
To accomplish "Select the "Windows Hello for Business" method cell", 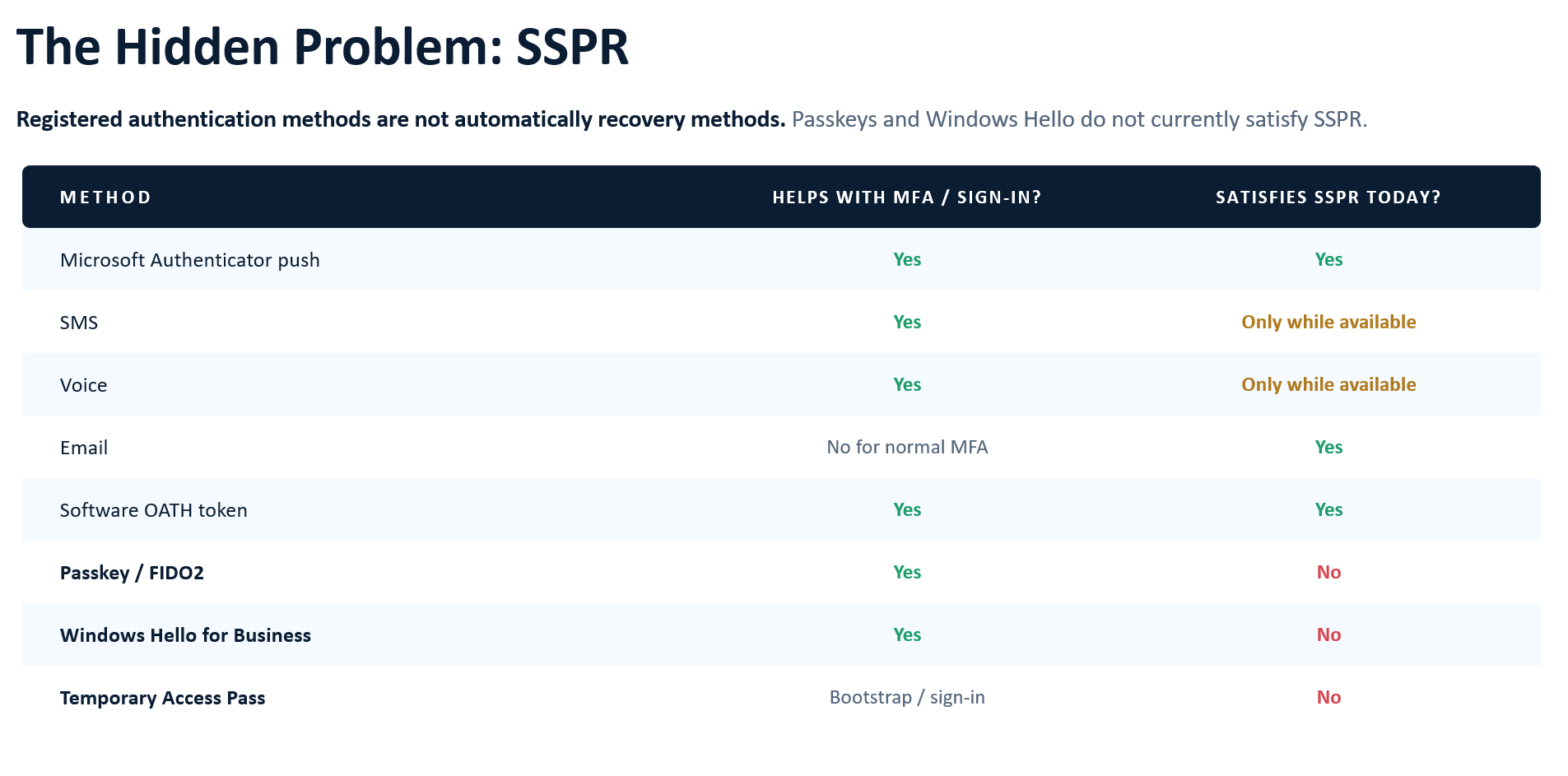I will pyautogui.click(x=185, y=635).
